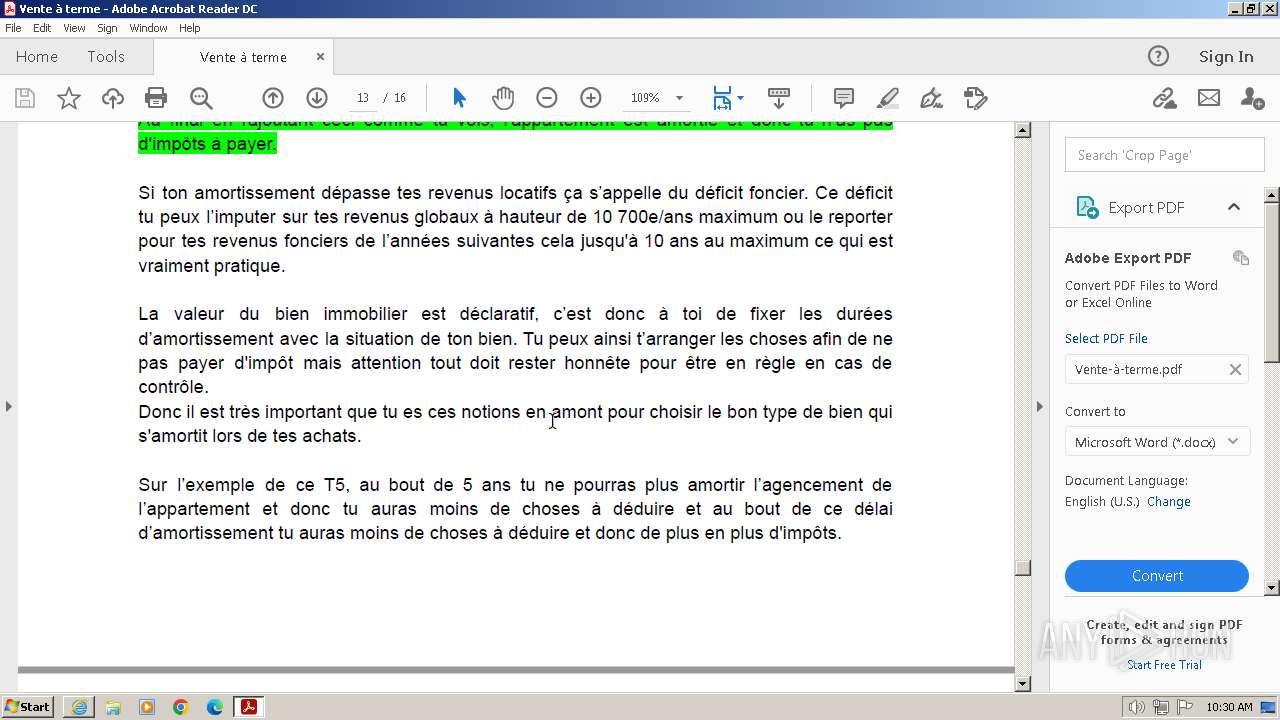Screen dimensions: 1280x720
Task: Open the View menu
Action: pos(74,28)
